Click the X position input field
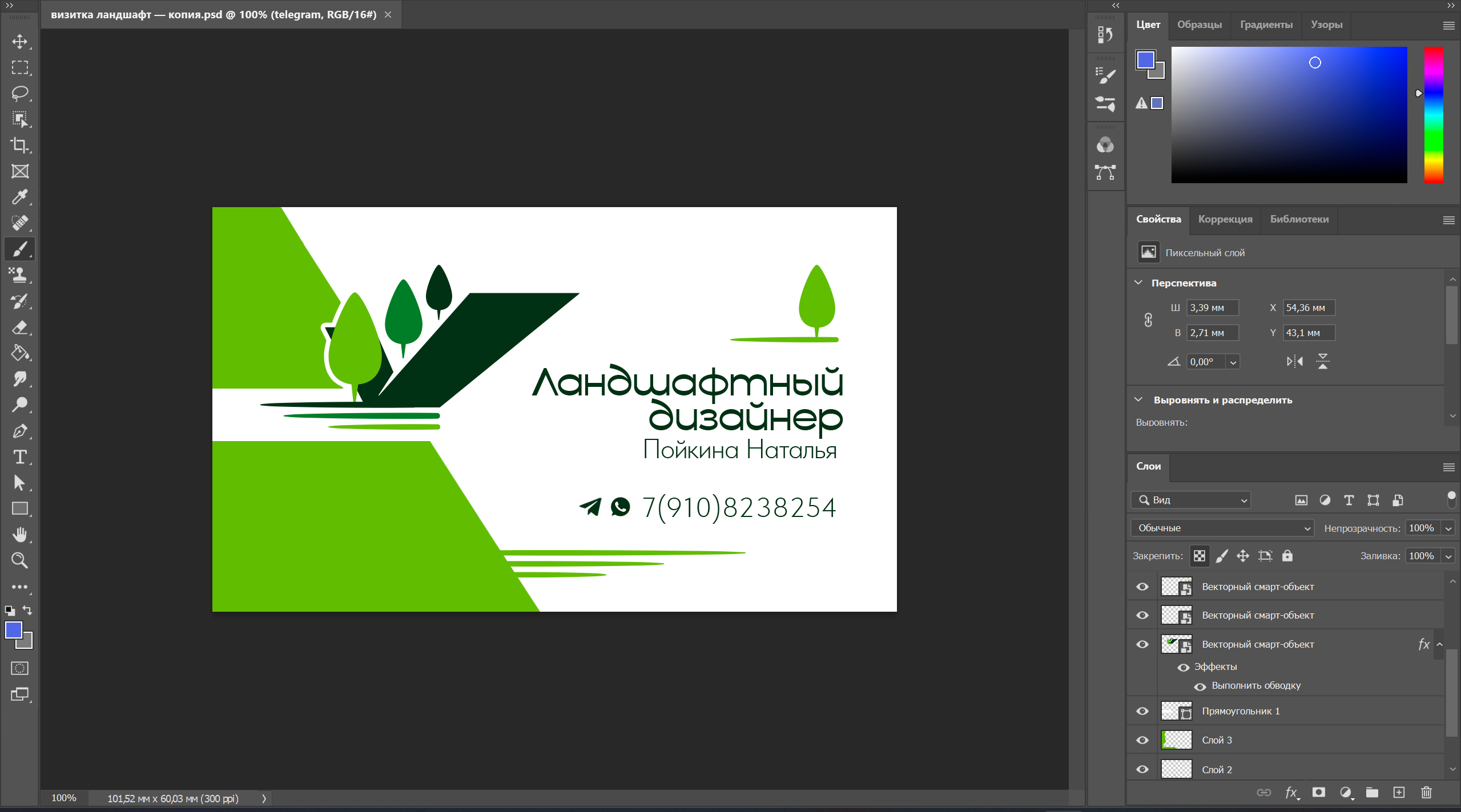 click(1309, 308)
